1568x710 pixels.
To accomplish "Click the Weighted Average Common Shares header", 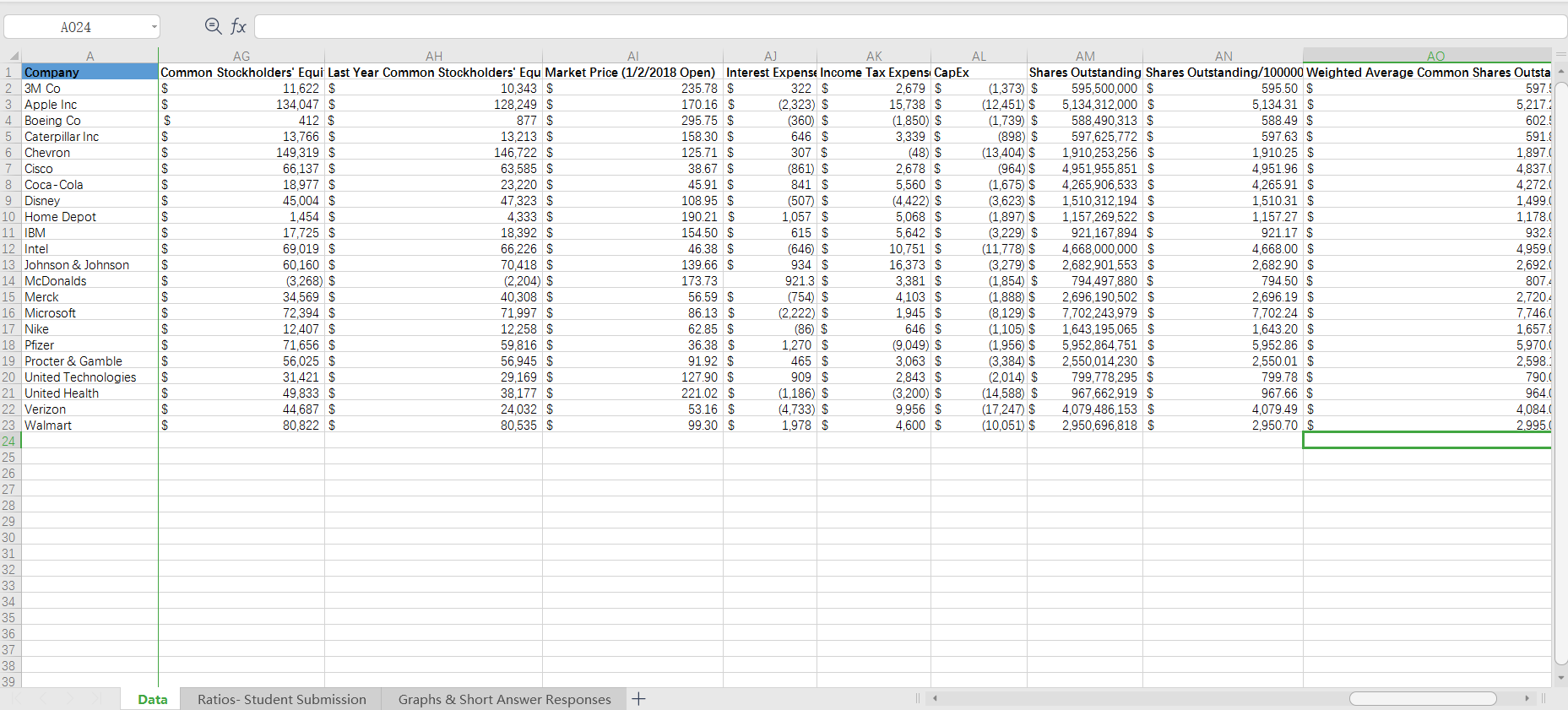I will (x=1428, y=73).
